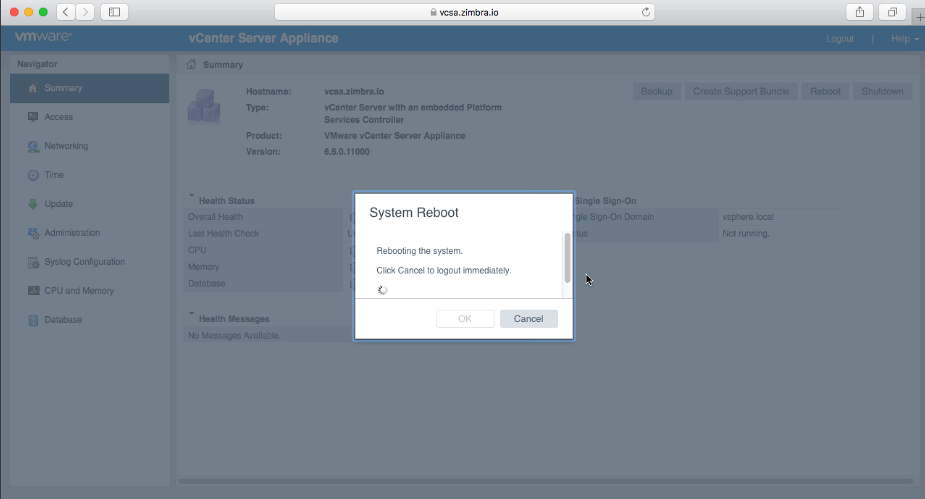Click the Administration users icon

coord(33,233)
